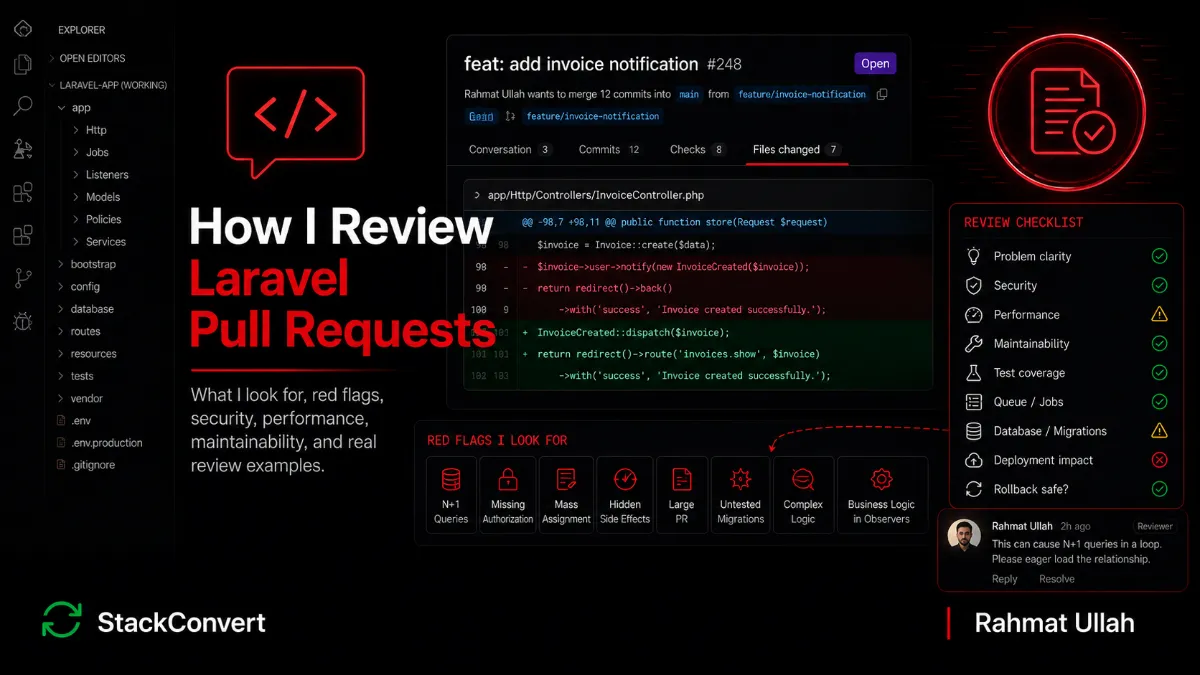
Task: Click Reply under Rahmat Ullah's comment
Action: click(1005, 579)
